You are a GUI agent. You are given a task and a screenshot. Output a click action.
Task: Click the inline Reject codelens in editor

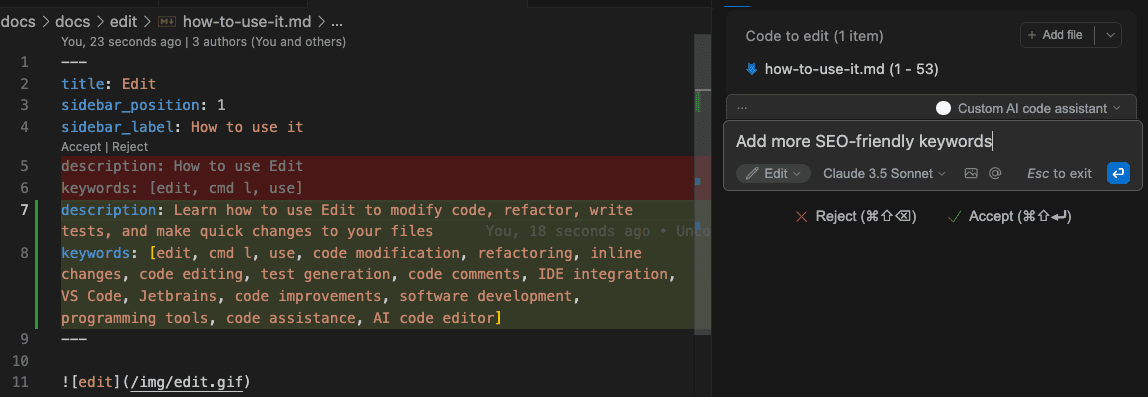[x=130, y=146]
